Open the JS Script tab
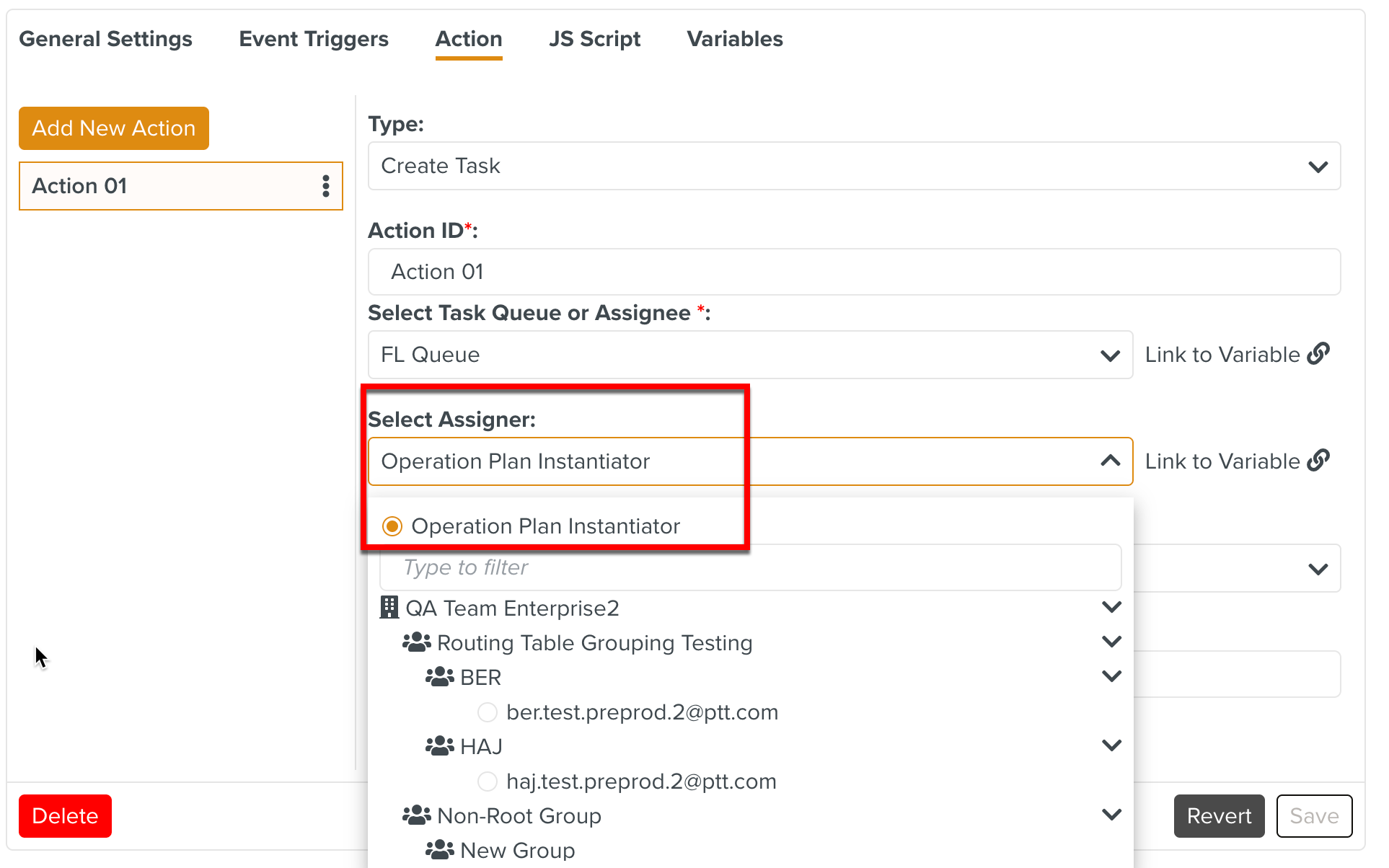 [x=594, y=39]
